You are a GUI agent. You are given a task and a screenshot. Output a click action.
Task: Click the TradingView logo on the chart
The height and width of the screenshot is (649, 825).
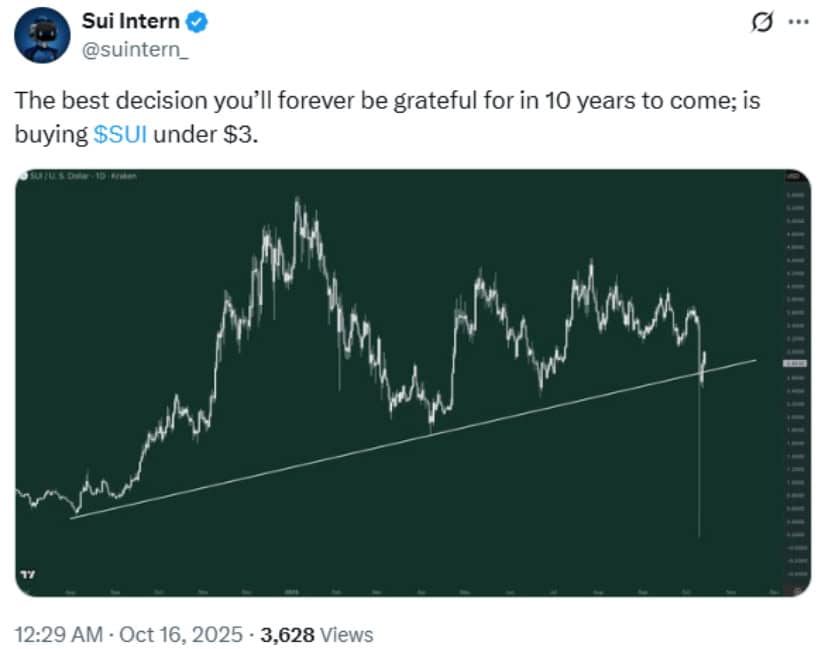point(27,575)
